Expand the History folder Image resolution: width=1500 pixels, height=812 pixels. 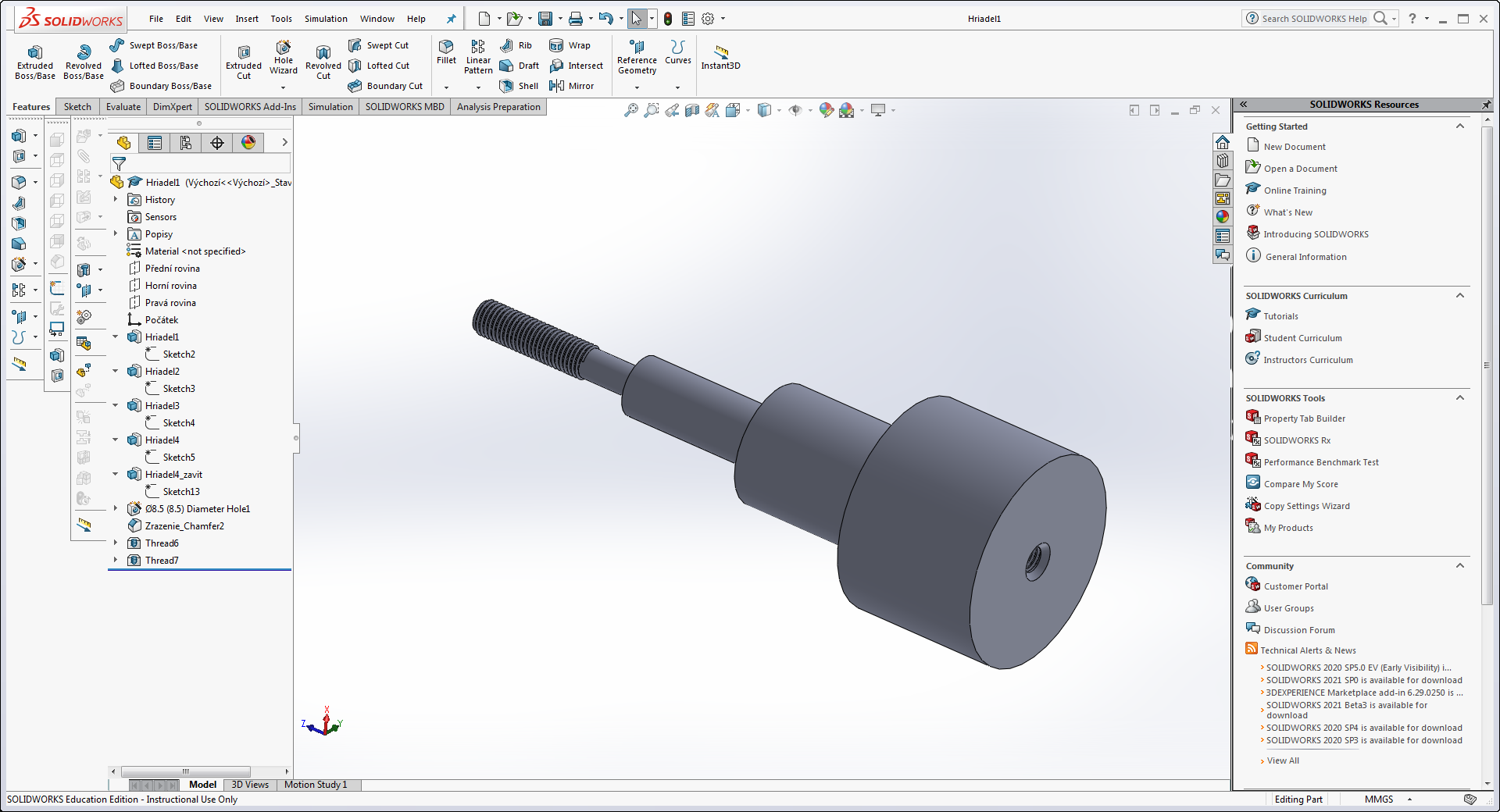tap(116, 200)
